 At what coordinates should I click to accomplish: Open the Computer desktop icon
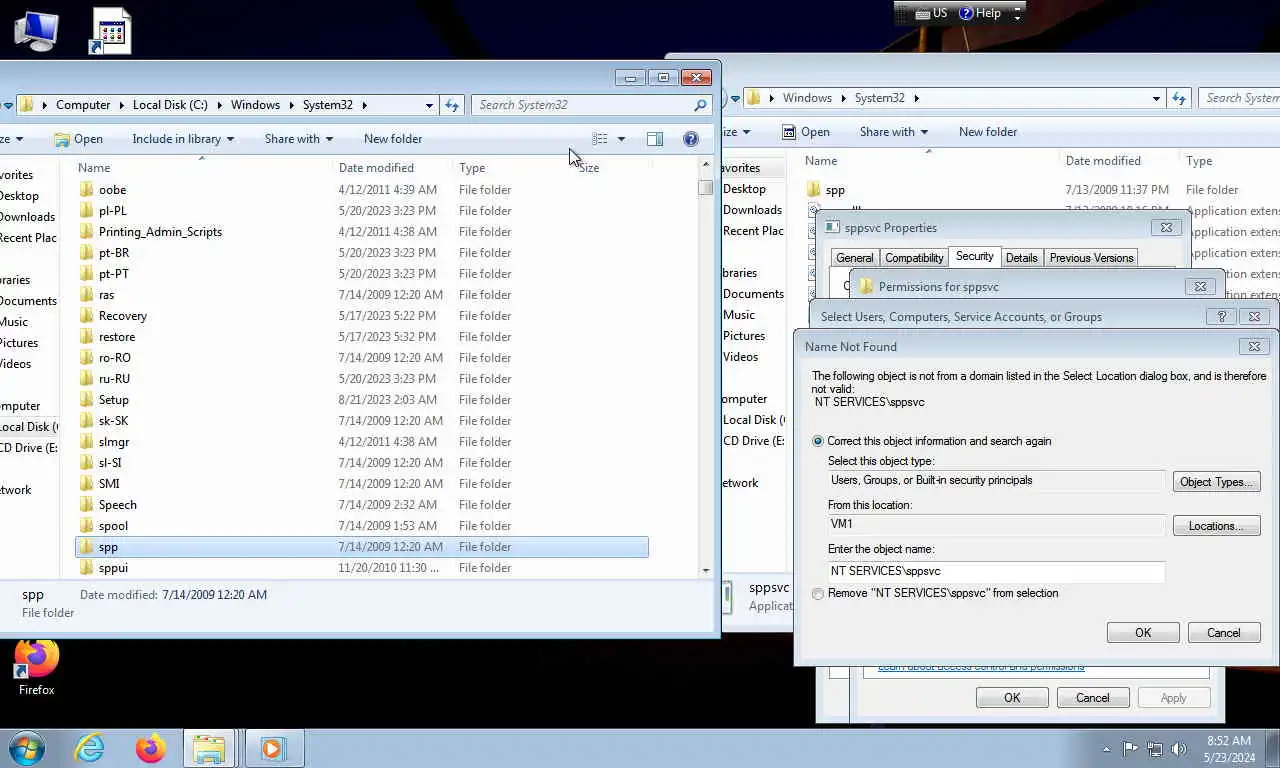36,30
